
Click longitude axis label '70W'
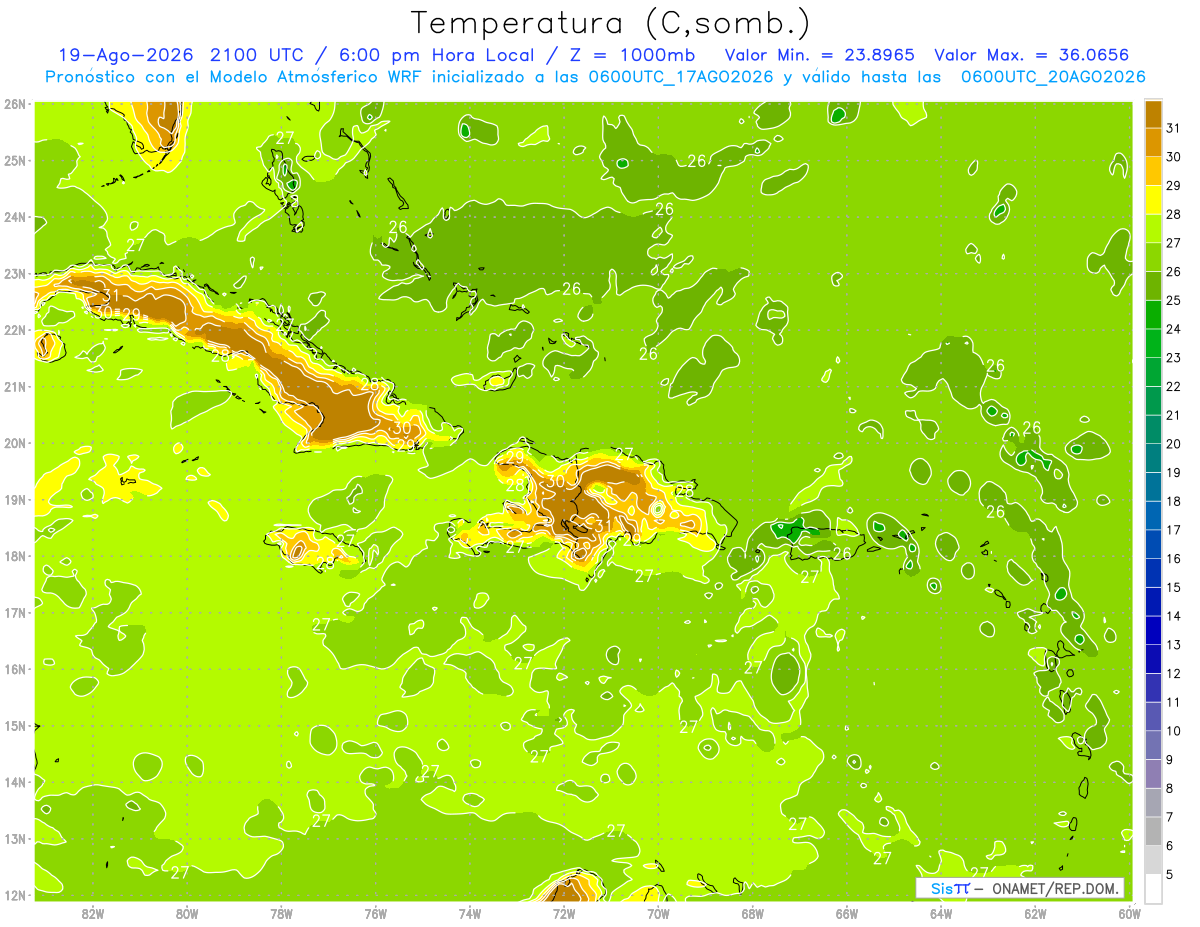click(x=658, y=913)
